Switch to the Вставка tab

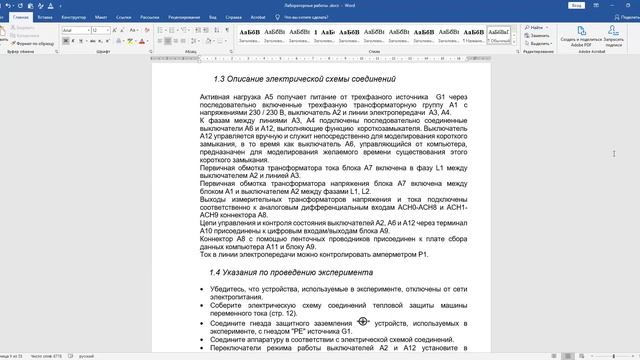[45, 17]
